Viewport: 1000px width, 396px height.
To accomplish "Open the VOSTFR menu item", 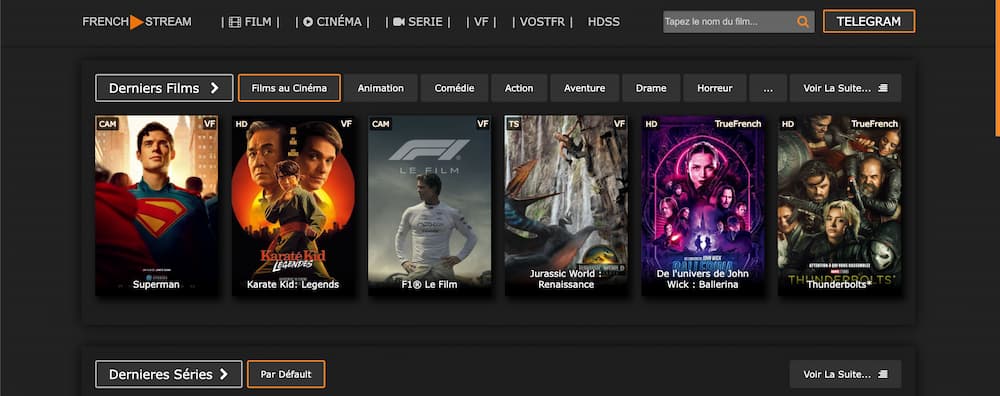I will [542, 22].
